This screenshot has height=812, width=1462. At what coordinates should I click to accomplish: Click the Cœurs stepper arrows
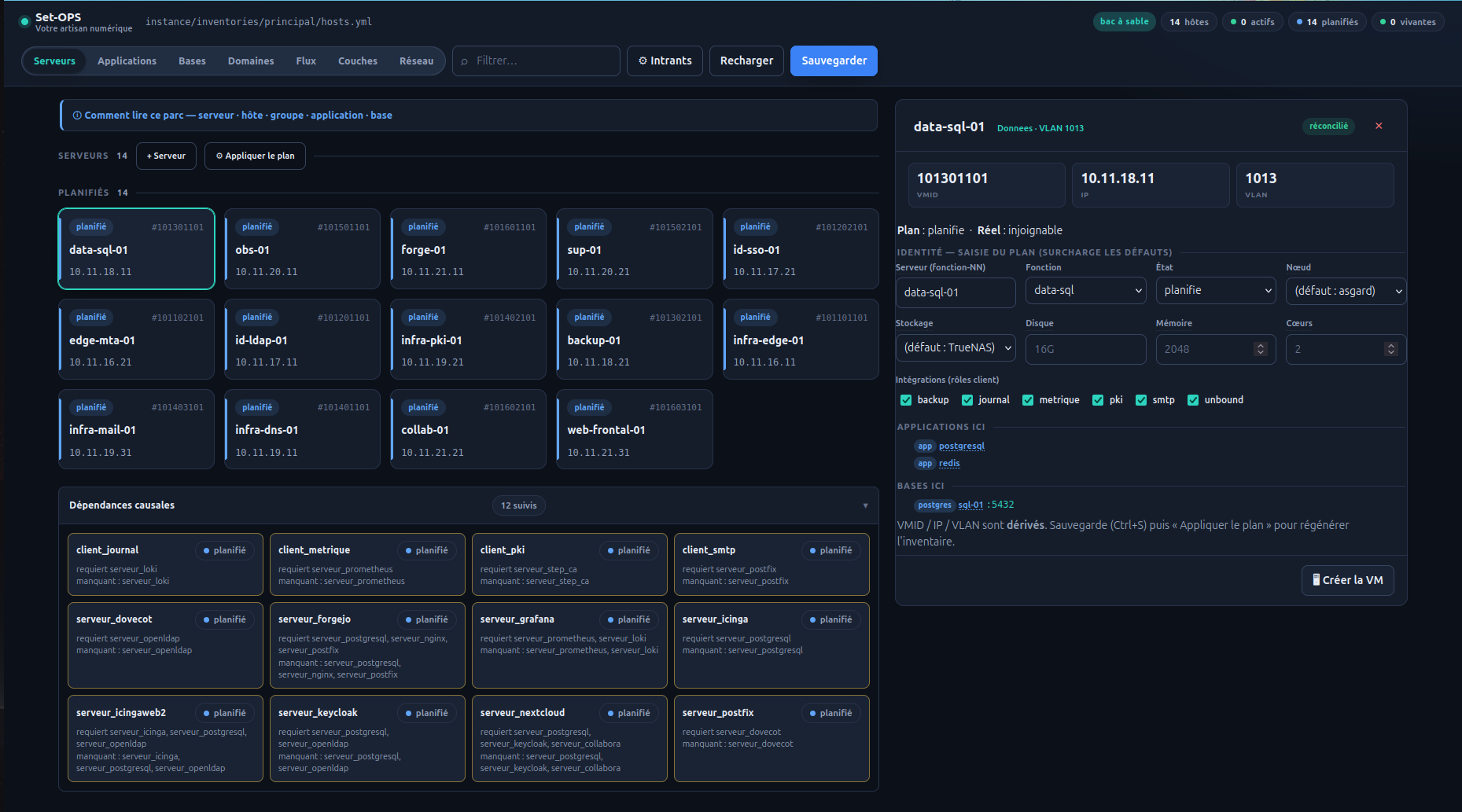pos(1390,349)
